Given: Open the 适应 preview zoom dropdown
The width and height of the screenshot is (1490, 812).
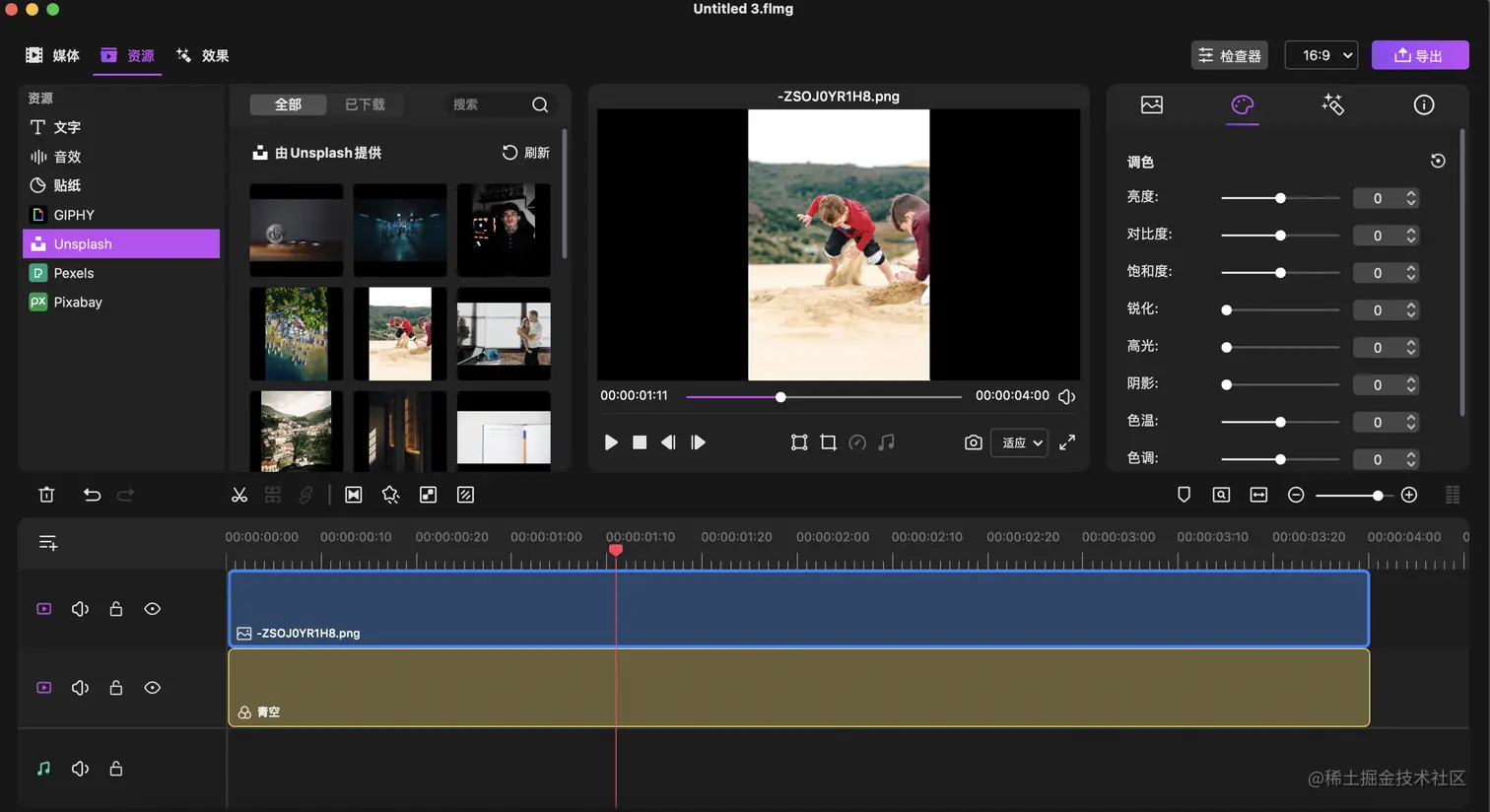Looking at the screenshot, I should (x=1020, y=442).
